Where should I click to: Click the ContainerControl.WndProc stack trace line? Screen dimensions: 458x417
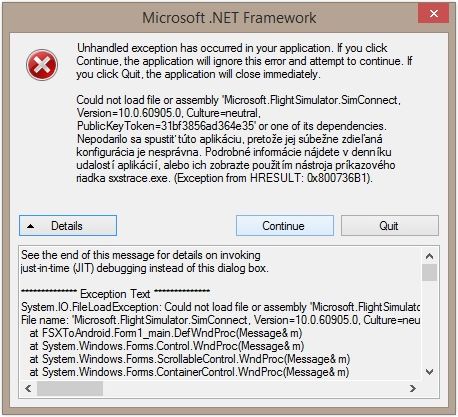189,372
